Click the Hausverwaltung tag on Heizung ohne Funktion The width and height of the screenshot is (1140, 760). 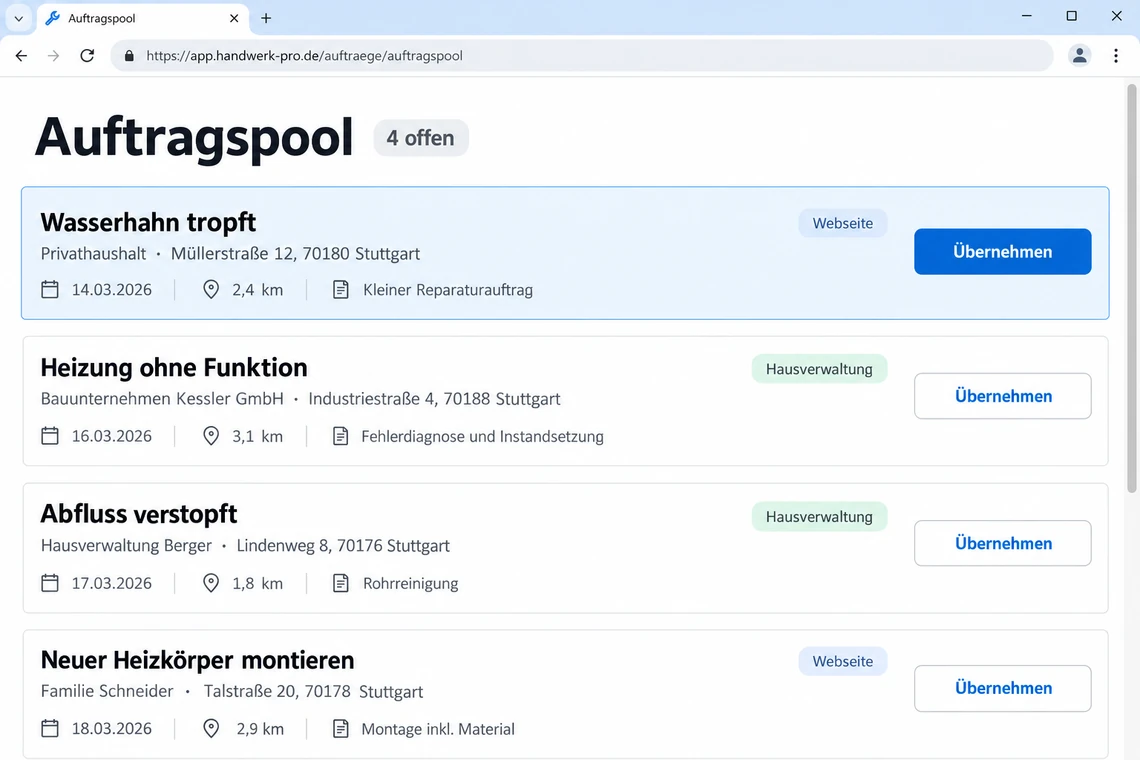pyautogui.click(x=819, y=369)
